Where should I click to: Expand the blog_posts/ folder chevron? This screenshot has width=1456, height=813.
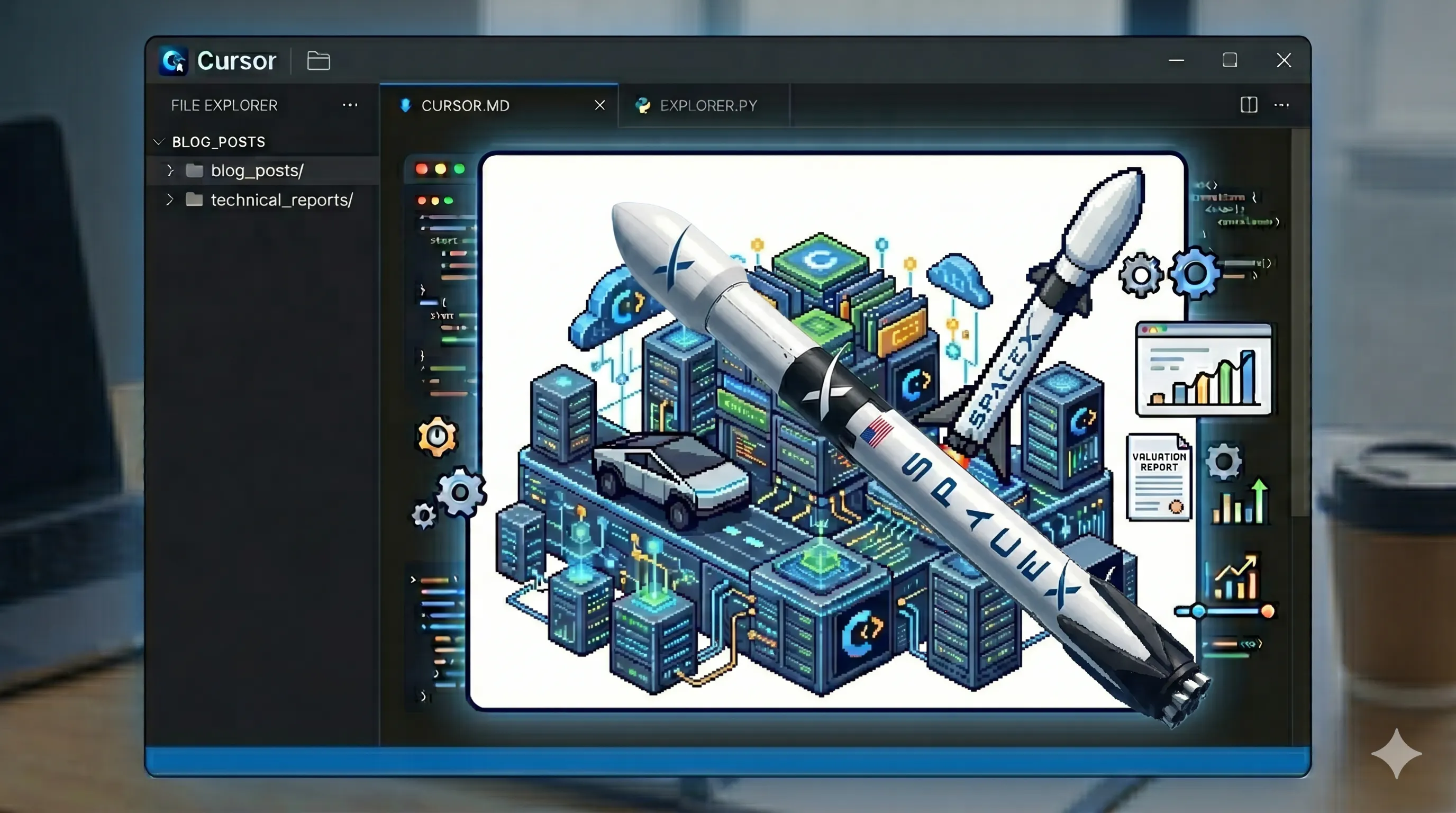tap(169, 170)
